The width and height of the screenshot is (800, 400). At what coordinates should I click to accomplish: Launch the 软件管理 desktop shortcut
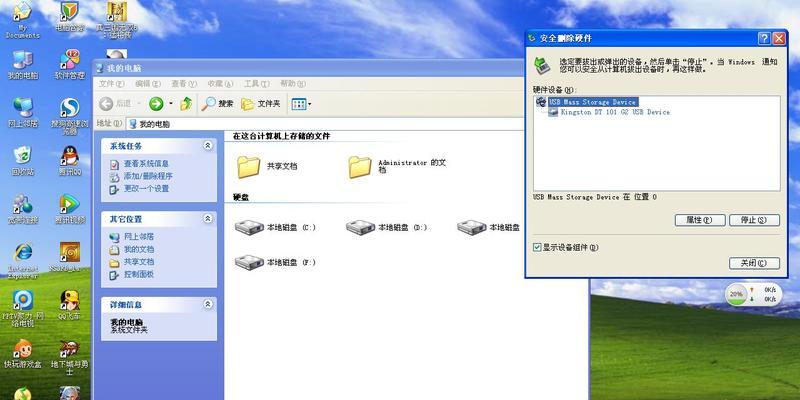[x=69, y=65]
